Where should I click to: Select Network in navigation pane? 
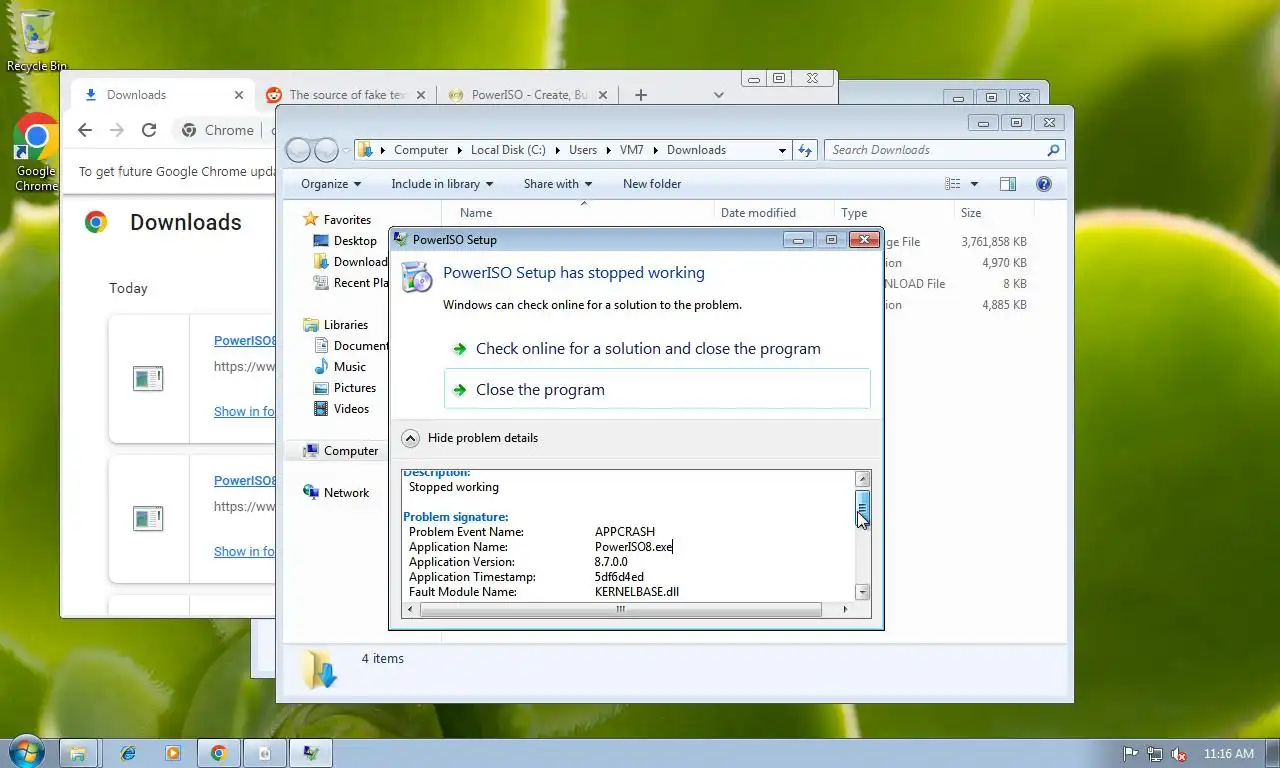click(x=336, y=493)
